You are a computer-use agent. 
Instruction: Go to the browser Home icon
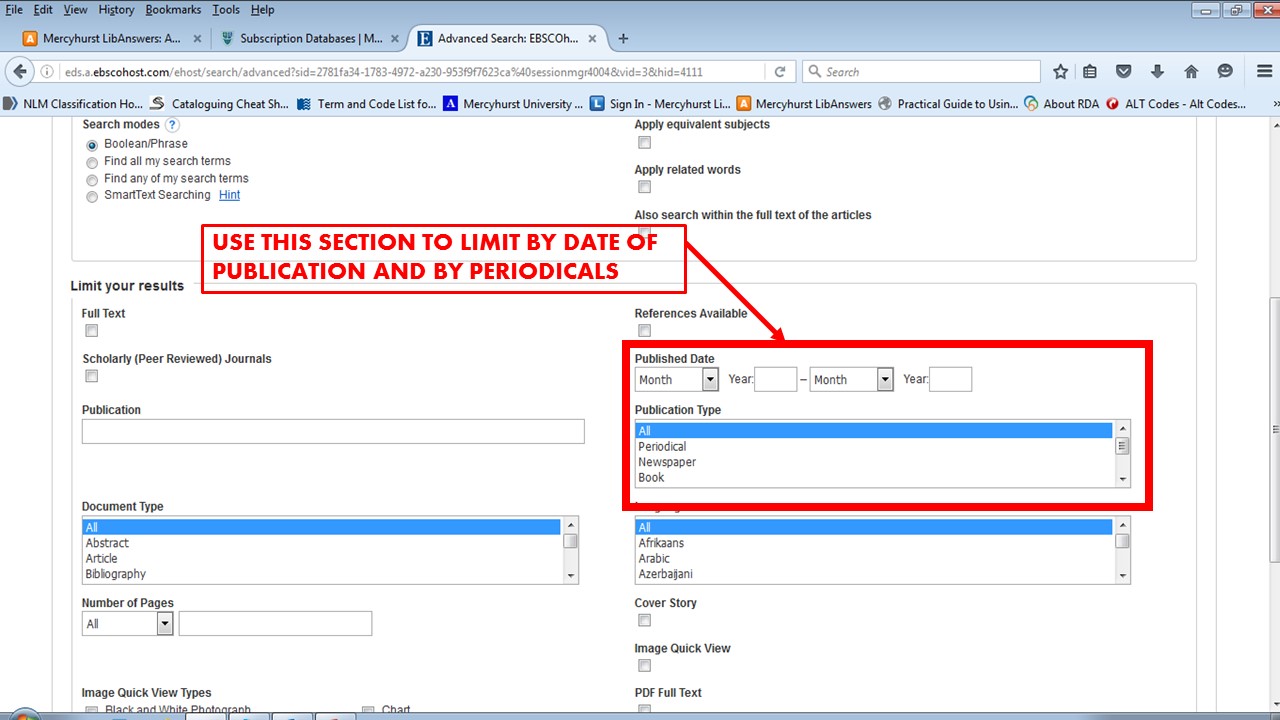pyautogui.click(x=1191, y=72)
